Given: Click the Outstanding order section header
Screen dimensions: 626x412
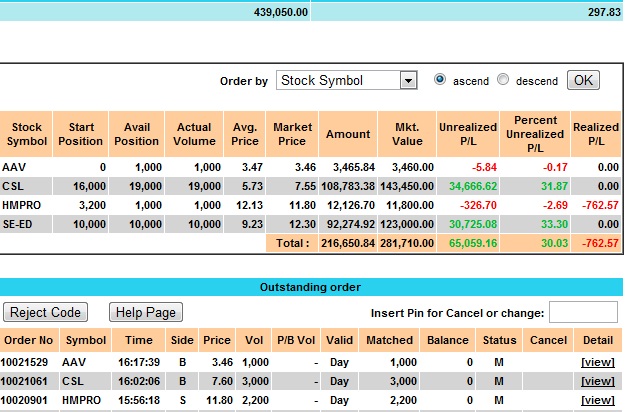Looking at the screenshot, I should [310, 288].
